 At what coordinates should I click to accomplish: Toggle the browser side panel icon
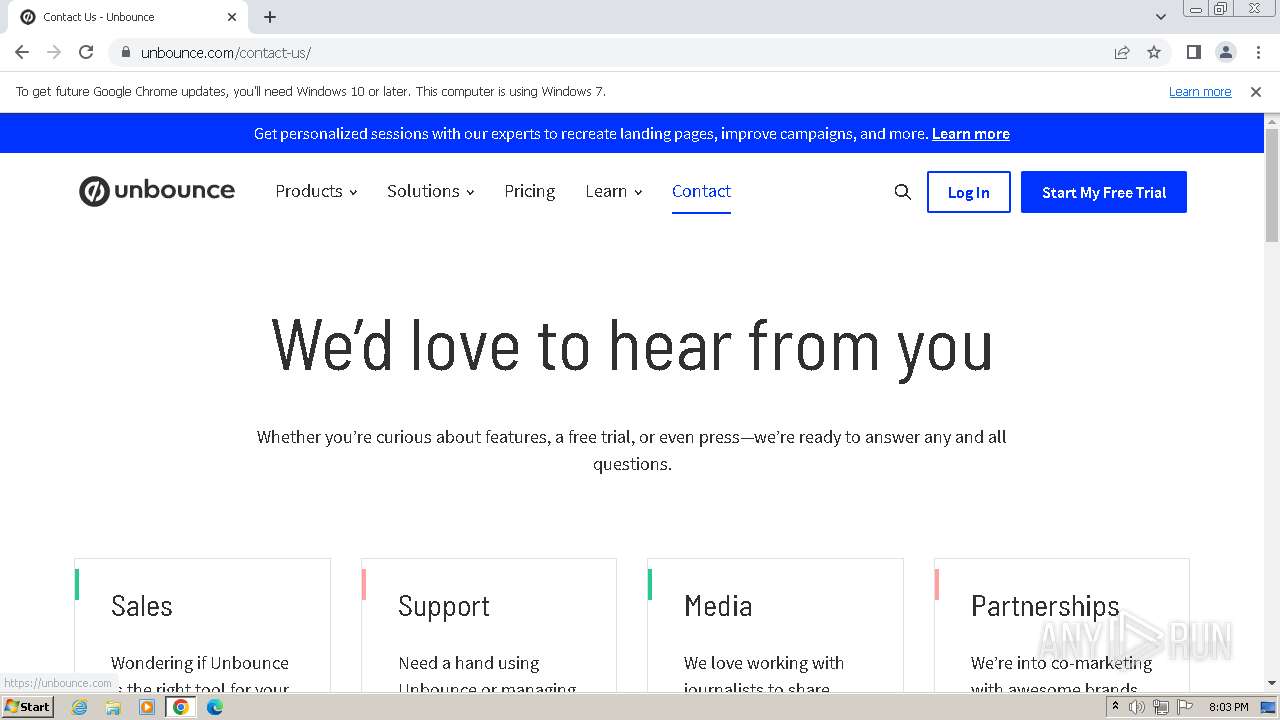1193,52
